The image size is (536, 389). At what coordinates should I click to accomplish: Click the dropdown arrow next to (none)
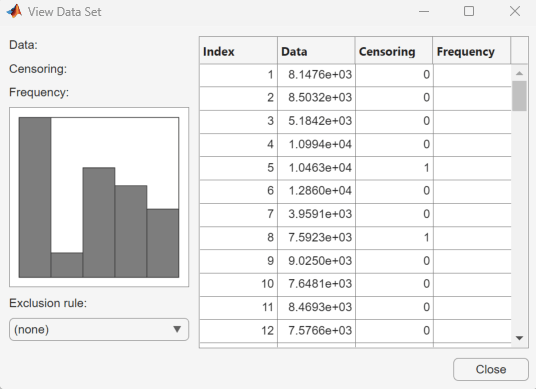[177, 329]
